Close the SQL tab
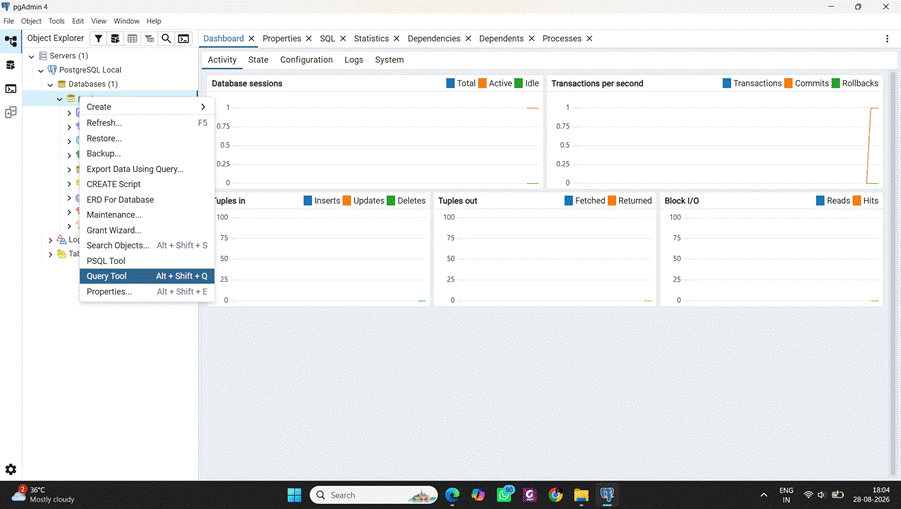The width and height of the screenshot is (901, 509). point(343,38)
